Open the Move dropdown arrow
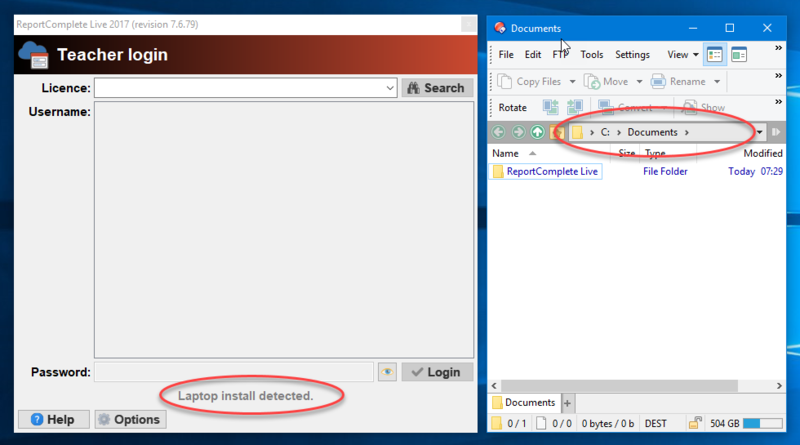The image size is (800, 445). [x=639, y=82]
